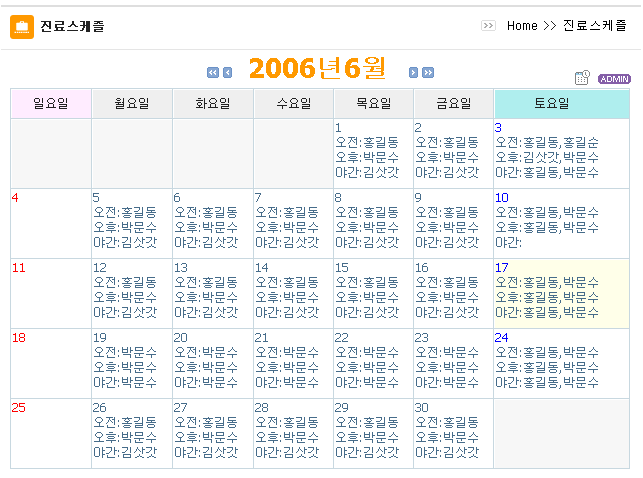
Task: Click date 15 in the calendar
Action: 342,268
